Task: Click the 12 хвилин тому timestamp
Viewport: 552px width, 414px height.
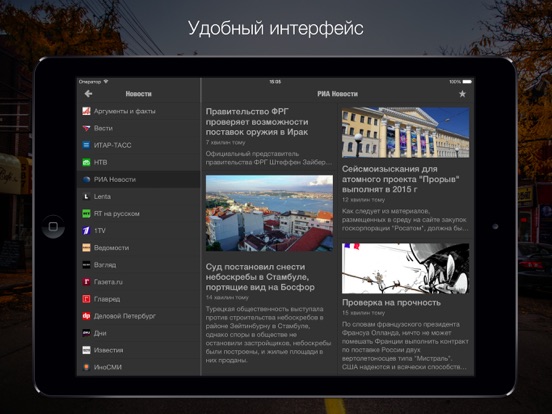Action: click(363, 200)
